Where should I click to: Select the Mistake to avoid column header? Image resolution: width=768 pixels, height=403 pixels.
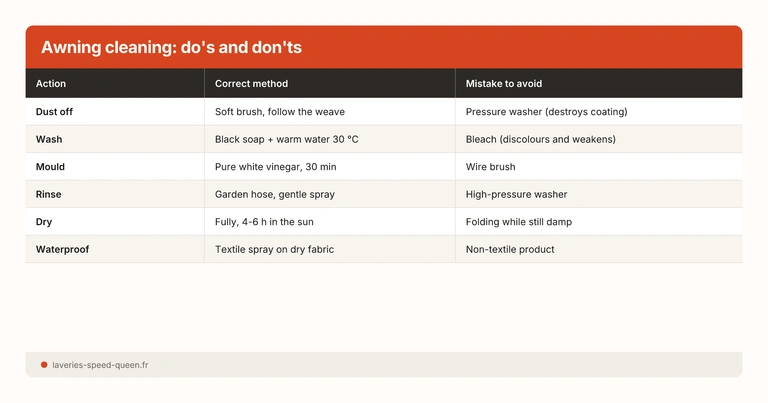(504, 84)
